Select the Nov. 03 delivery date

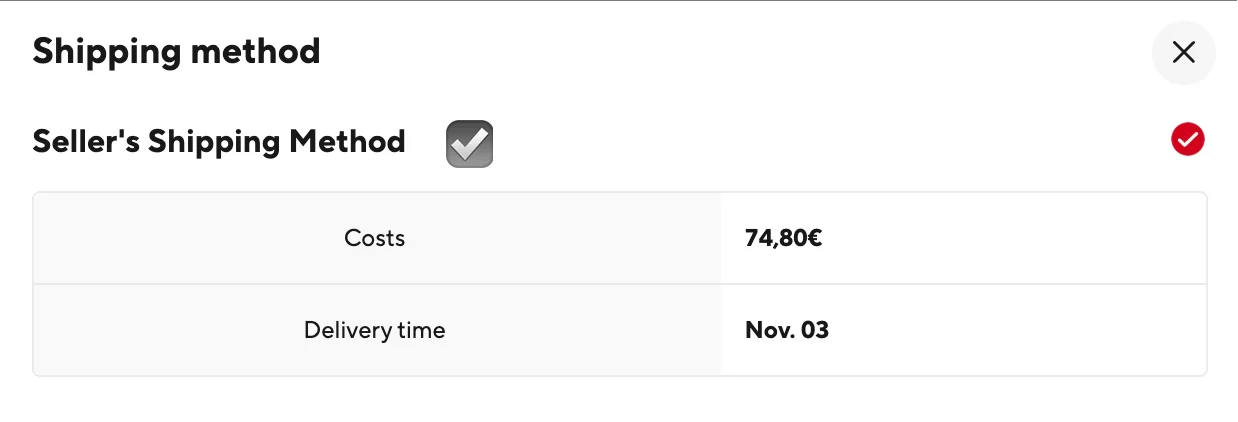pos(787,330)
